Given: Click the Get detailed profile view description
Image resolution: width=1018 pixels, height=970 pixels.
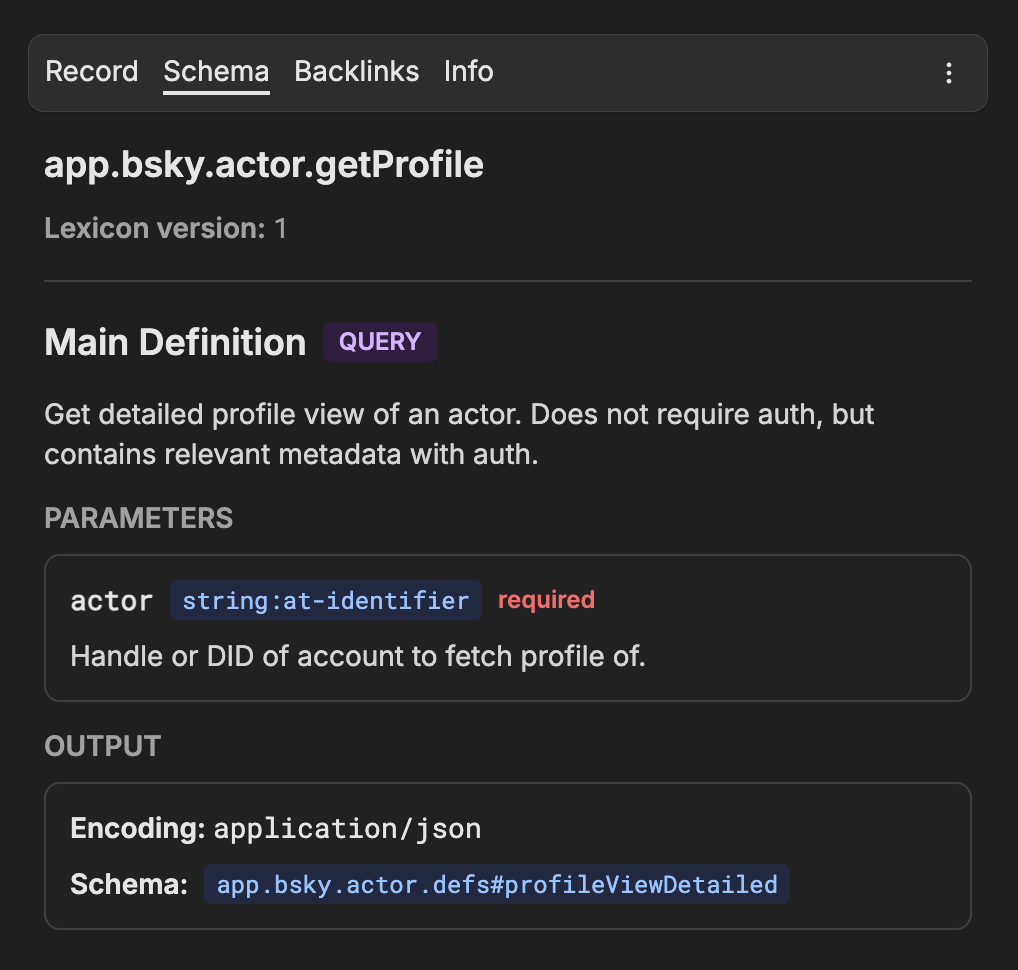Looking at the screenshot, I should [459, 434].
